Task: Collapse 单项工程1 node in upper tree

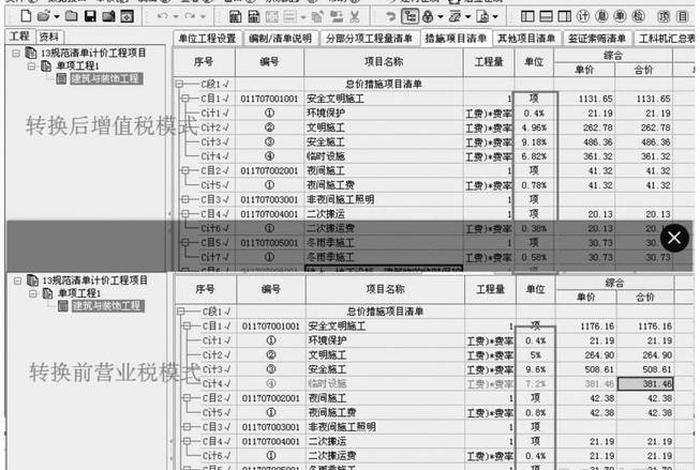Action: [31, 67]
